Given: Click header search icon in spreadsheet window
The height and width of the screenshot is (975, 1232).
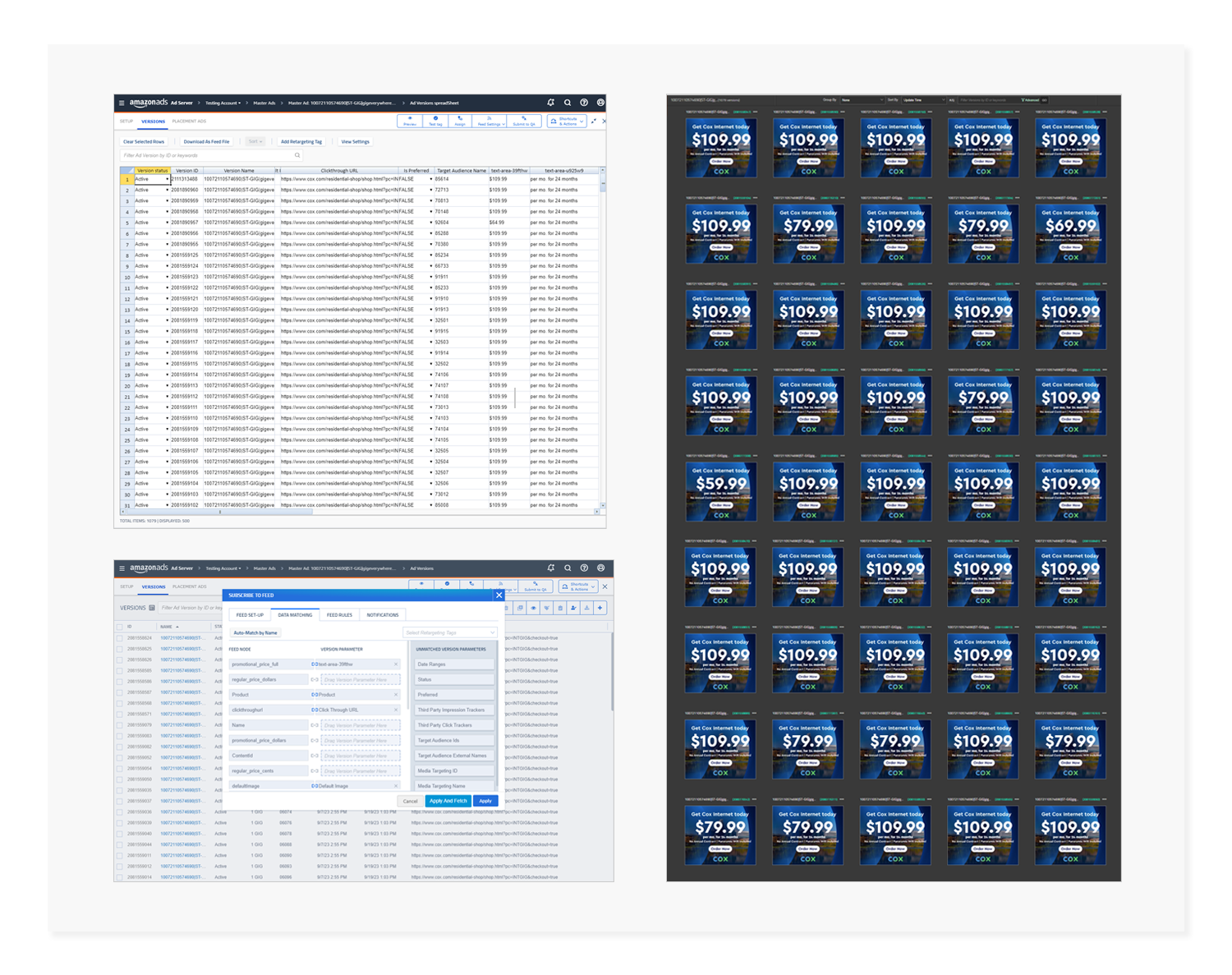Looking at the screenshot, I should [568, 103].
